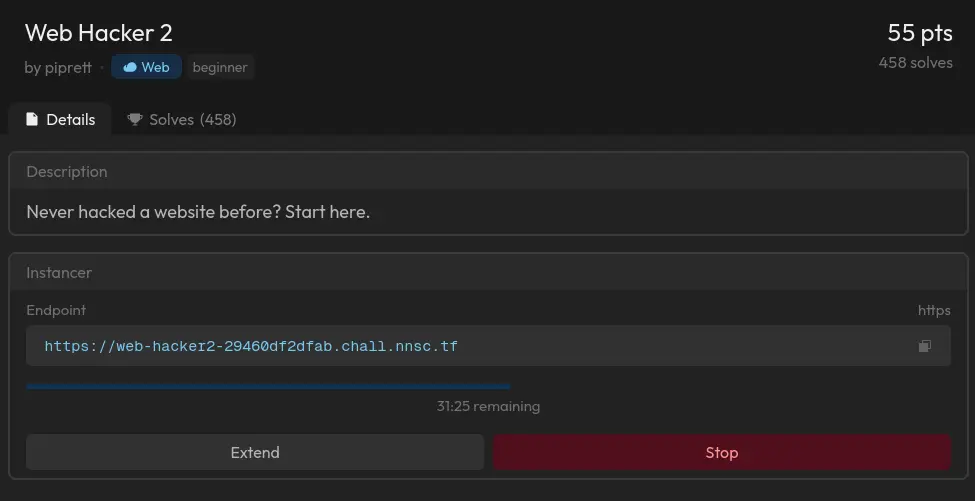Click the cloud icon in the Web tag

(130, 67)
